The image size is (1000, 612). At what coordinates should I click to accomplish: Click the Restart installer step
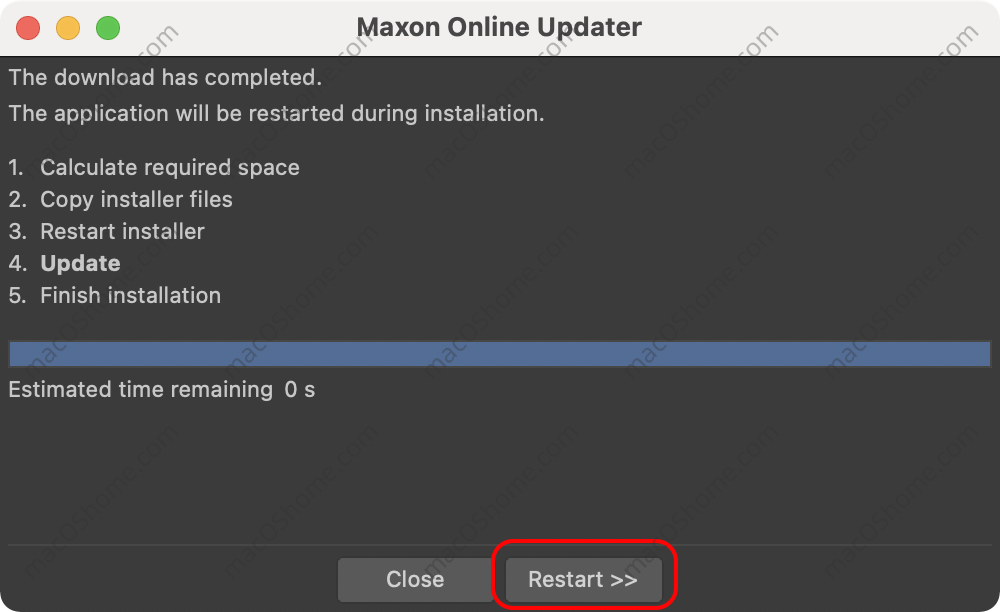(122, 231)
